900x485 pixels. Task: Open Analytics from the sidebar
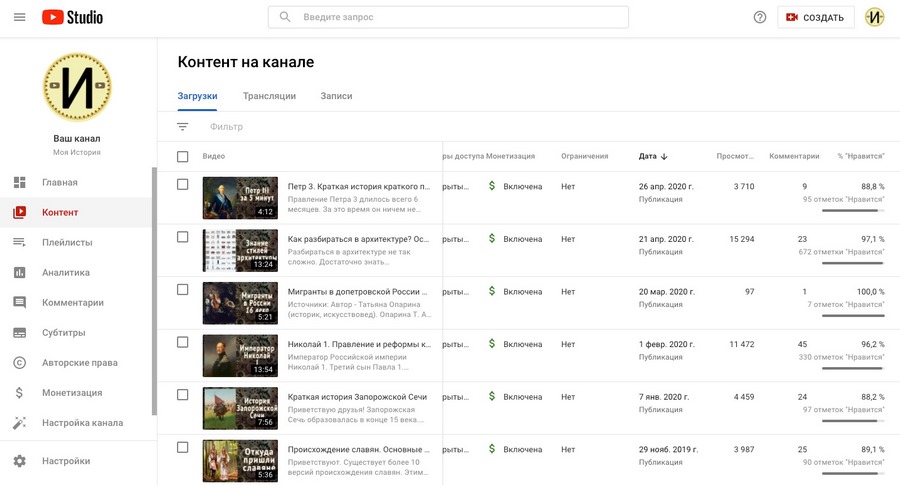coord(65,272)
